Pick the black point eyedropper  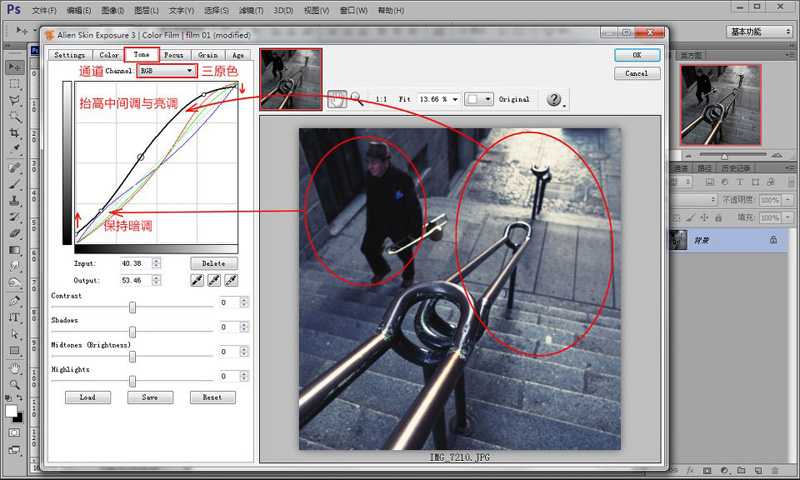197,280
